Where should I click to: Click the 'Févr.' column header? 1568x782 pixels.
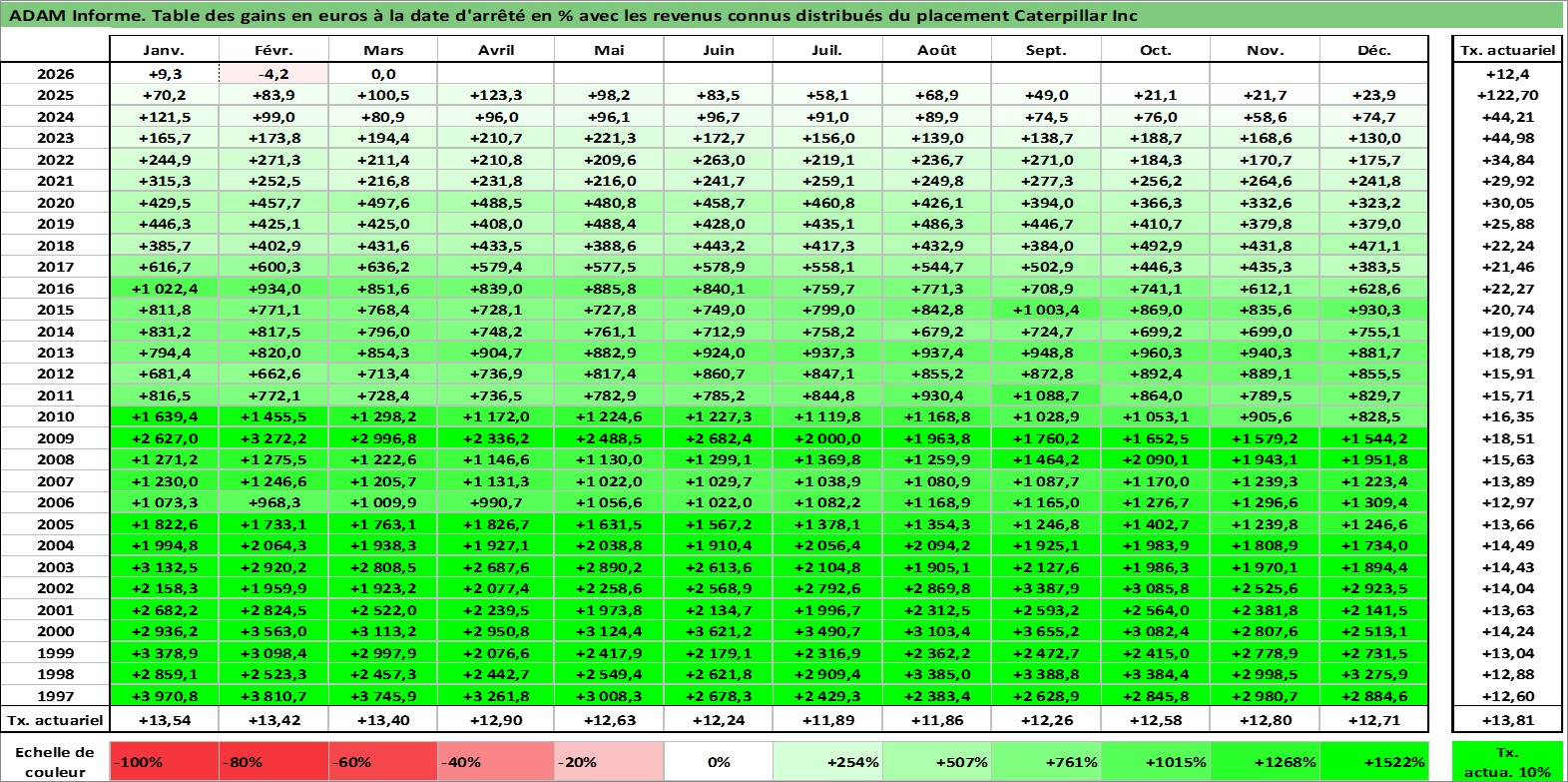click(273, 50)
